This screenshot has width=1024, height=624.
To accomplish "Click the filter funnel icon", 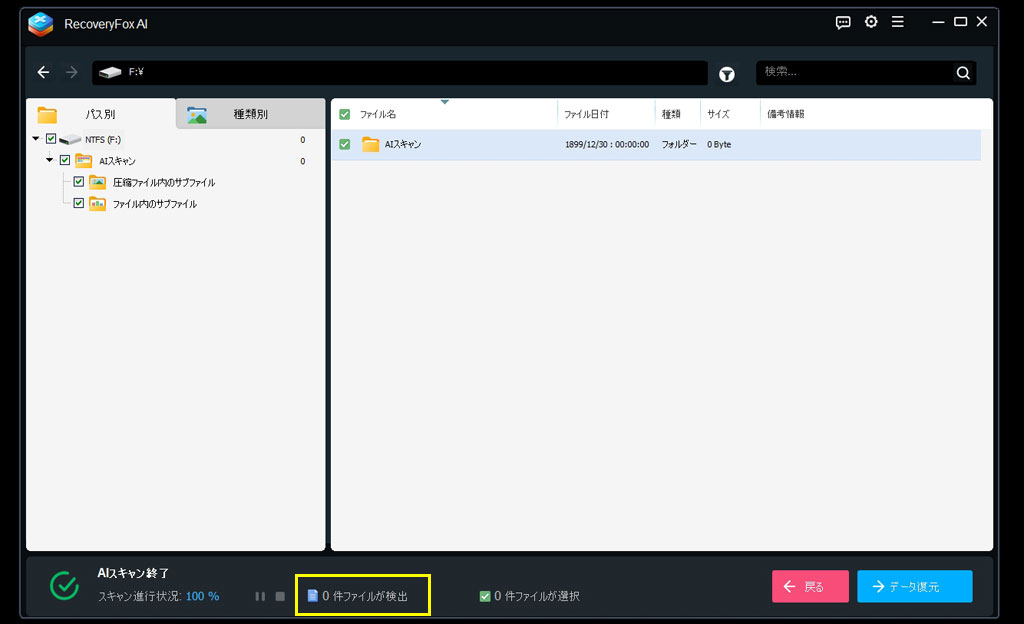I will [x=727, y=73].
